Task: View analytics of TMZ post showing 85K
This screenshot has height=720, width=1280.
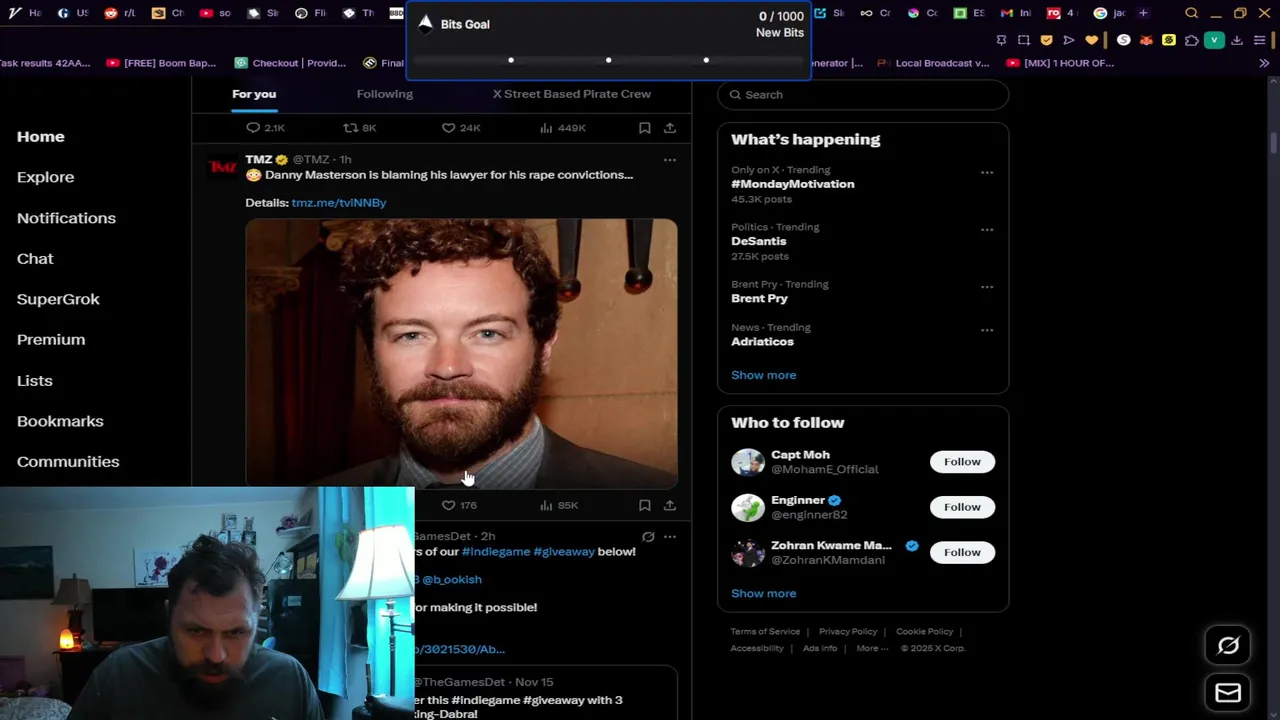Action: tap(558, 506)
